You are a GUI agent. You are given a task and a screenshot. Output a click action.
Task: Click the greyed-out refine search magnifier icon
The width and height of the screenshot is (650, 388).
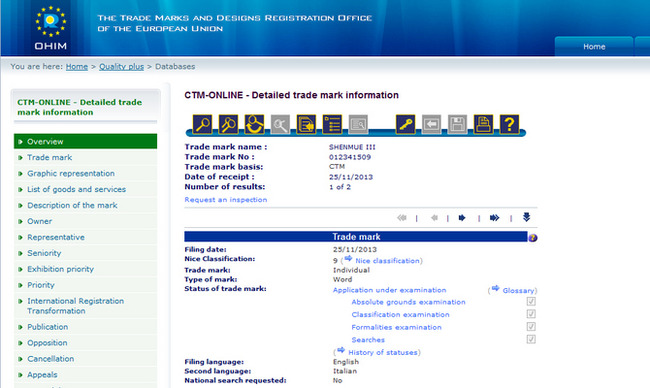[x=280, y=124]
